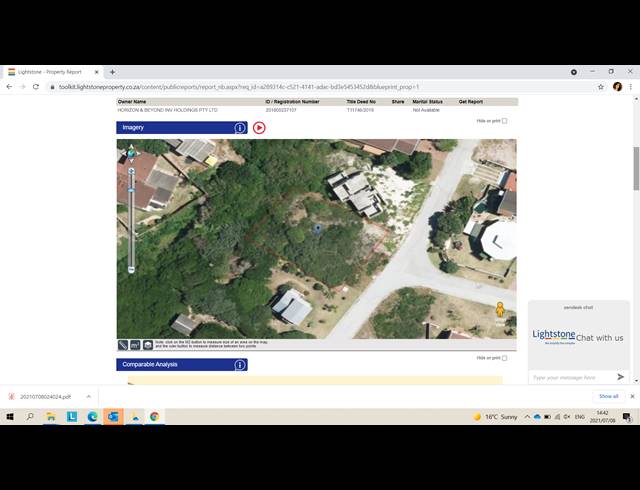Reload the Lightstone report page

[36, 87]
